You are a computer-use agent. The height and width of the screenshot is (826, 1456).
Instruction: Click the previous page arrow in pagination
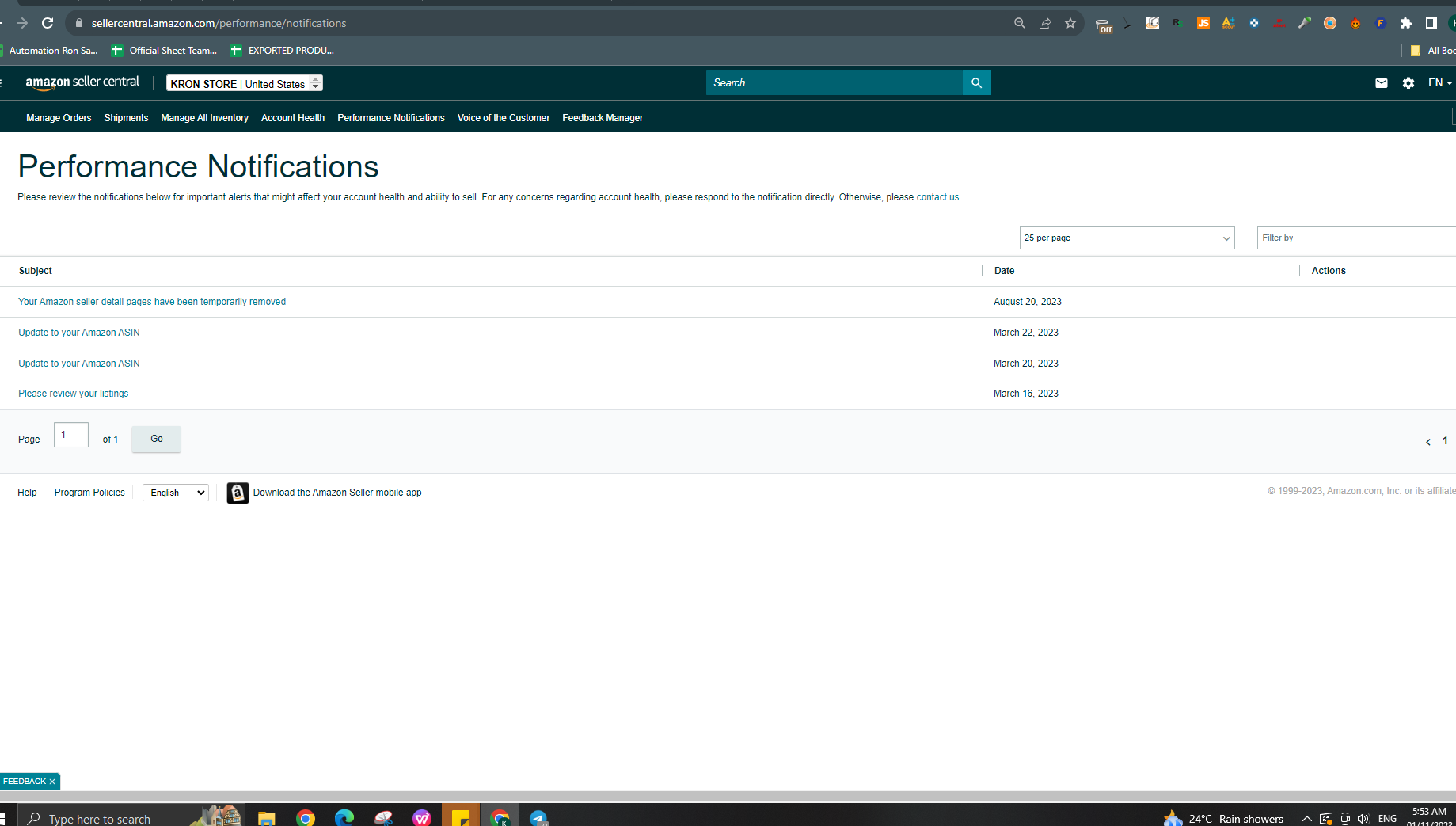(1428, 442)
